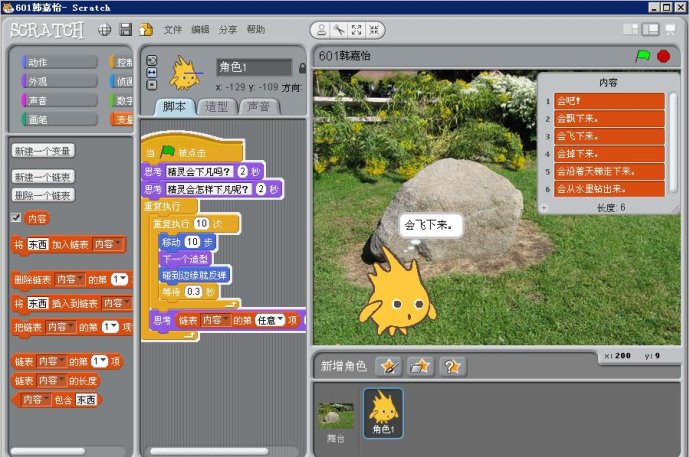This screenshot has height=457, width=690.
Task: Select the 画笔 block category
Action: (x=59, y=120)
